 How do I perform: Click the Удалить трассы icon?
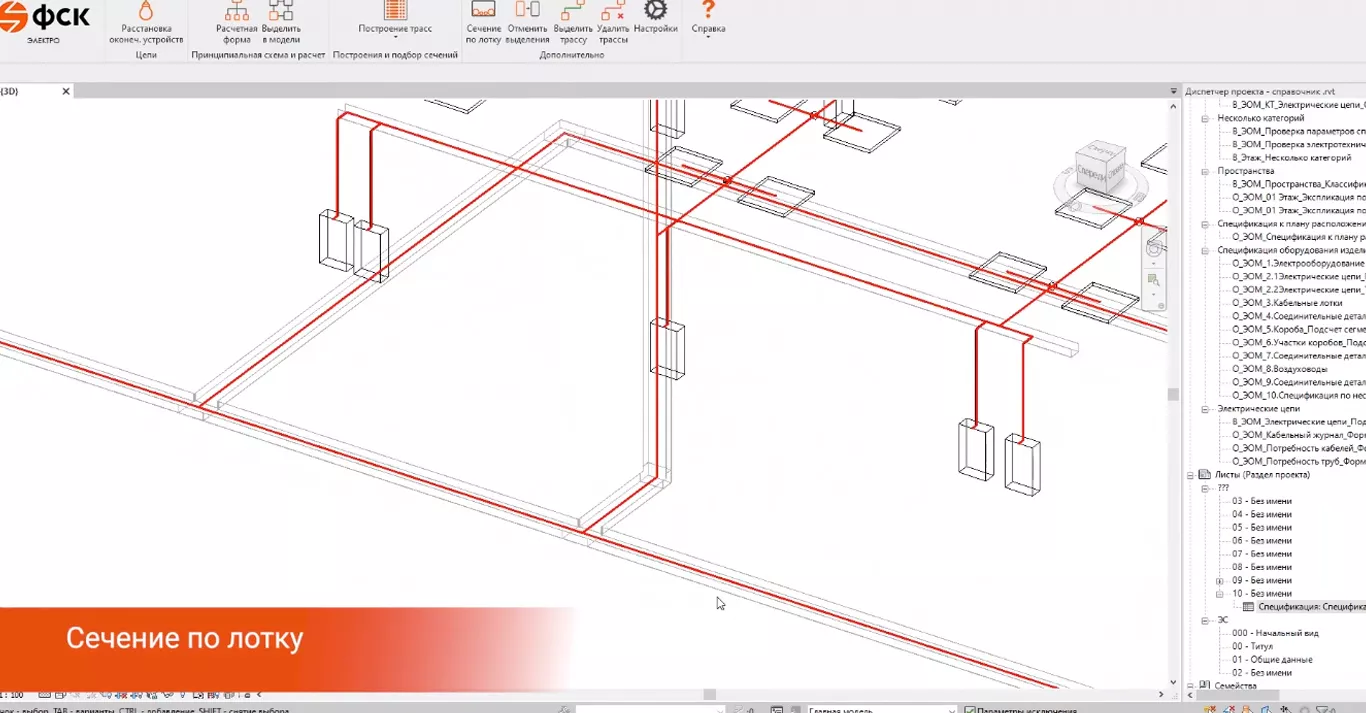613,22
